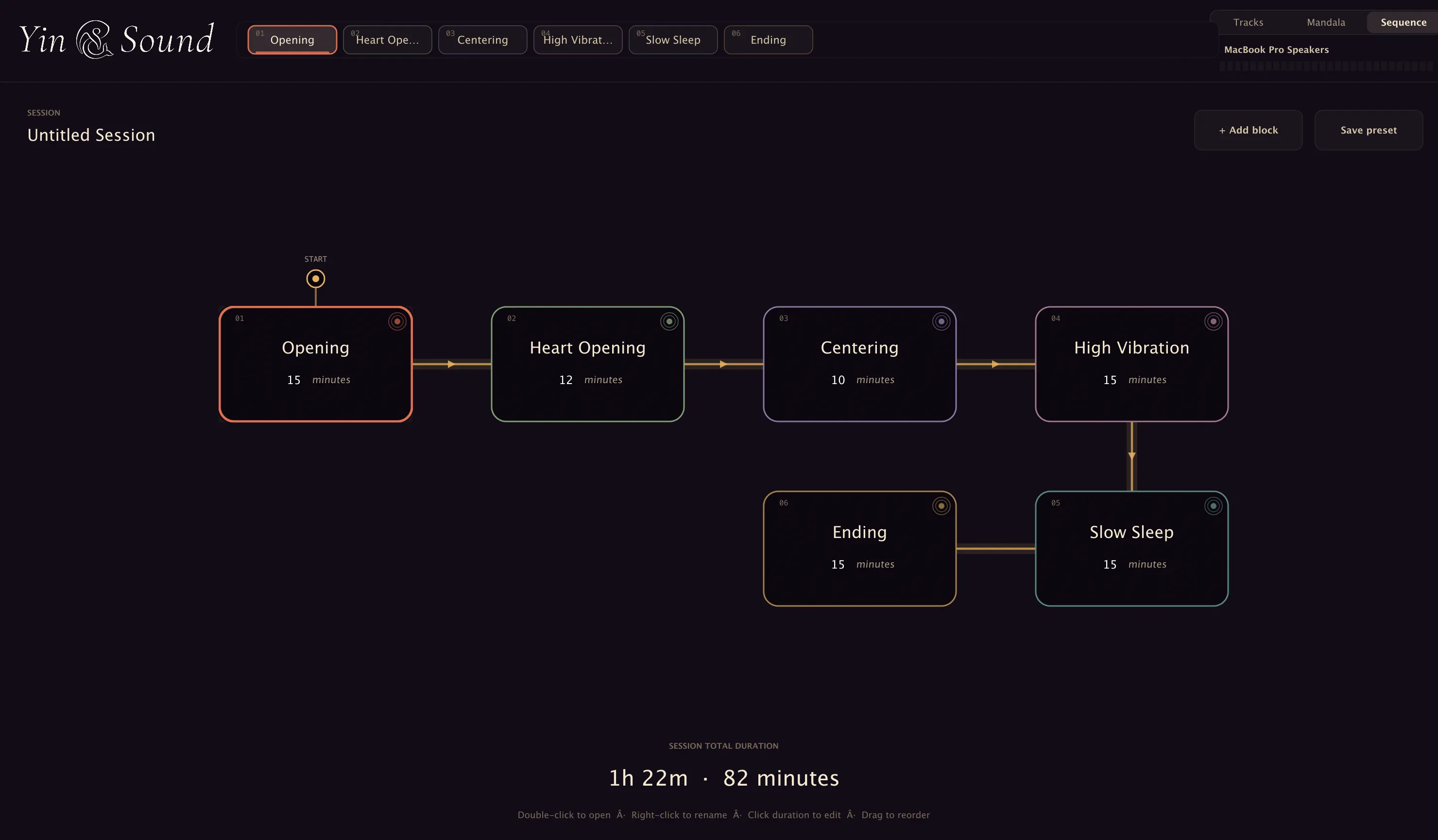1438x840 pixels.
Task: Select the Heart Ope… tab
Action: pos(388,40)
